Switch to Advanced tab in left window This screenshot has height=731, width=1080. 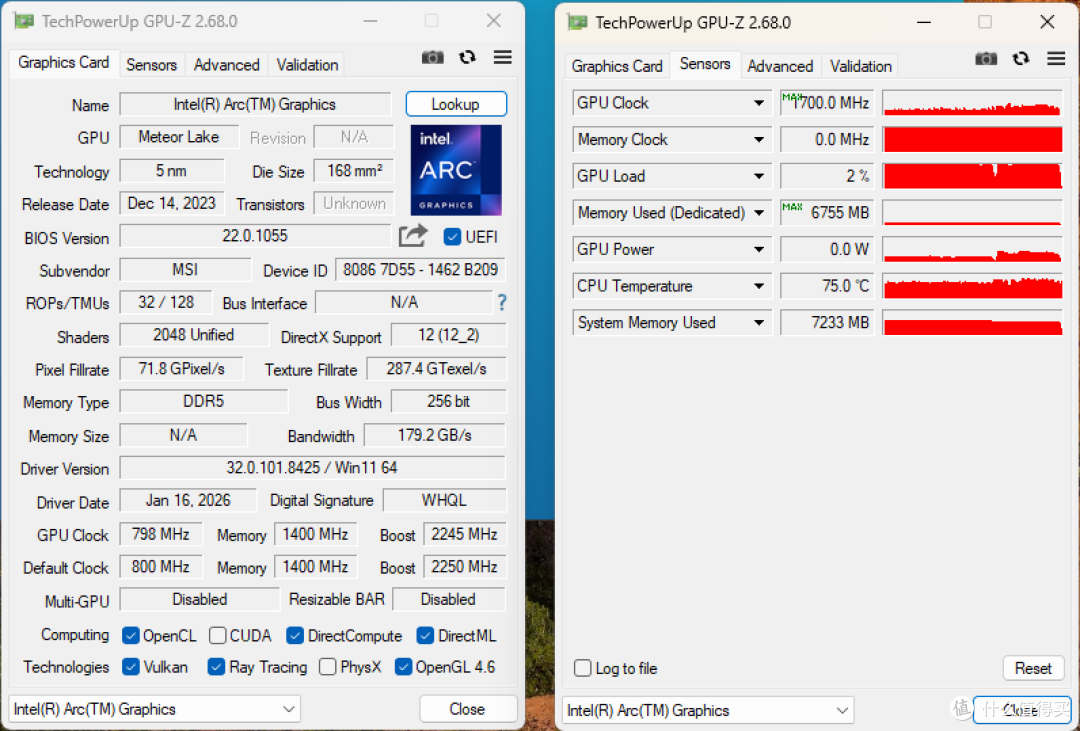pos(227,65)
